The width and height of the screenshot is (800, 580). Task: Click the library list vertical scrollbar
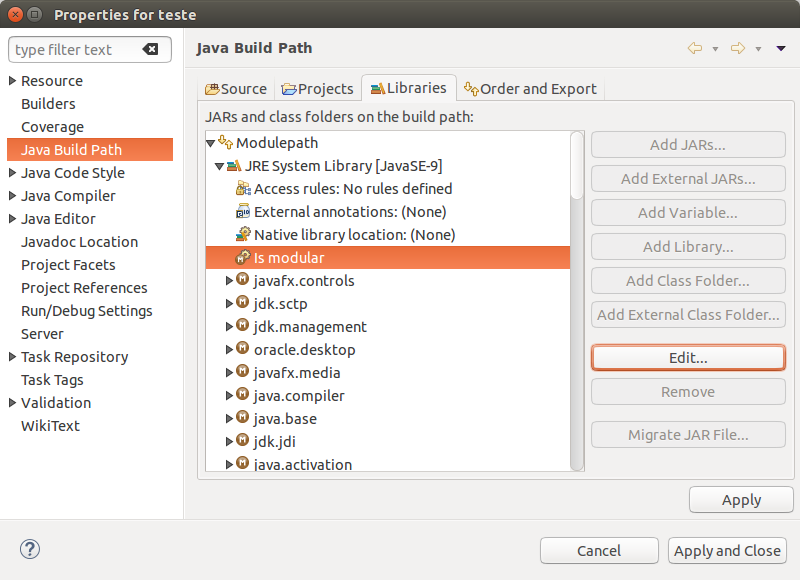click(x=577, y=301)
